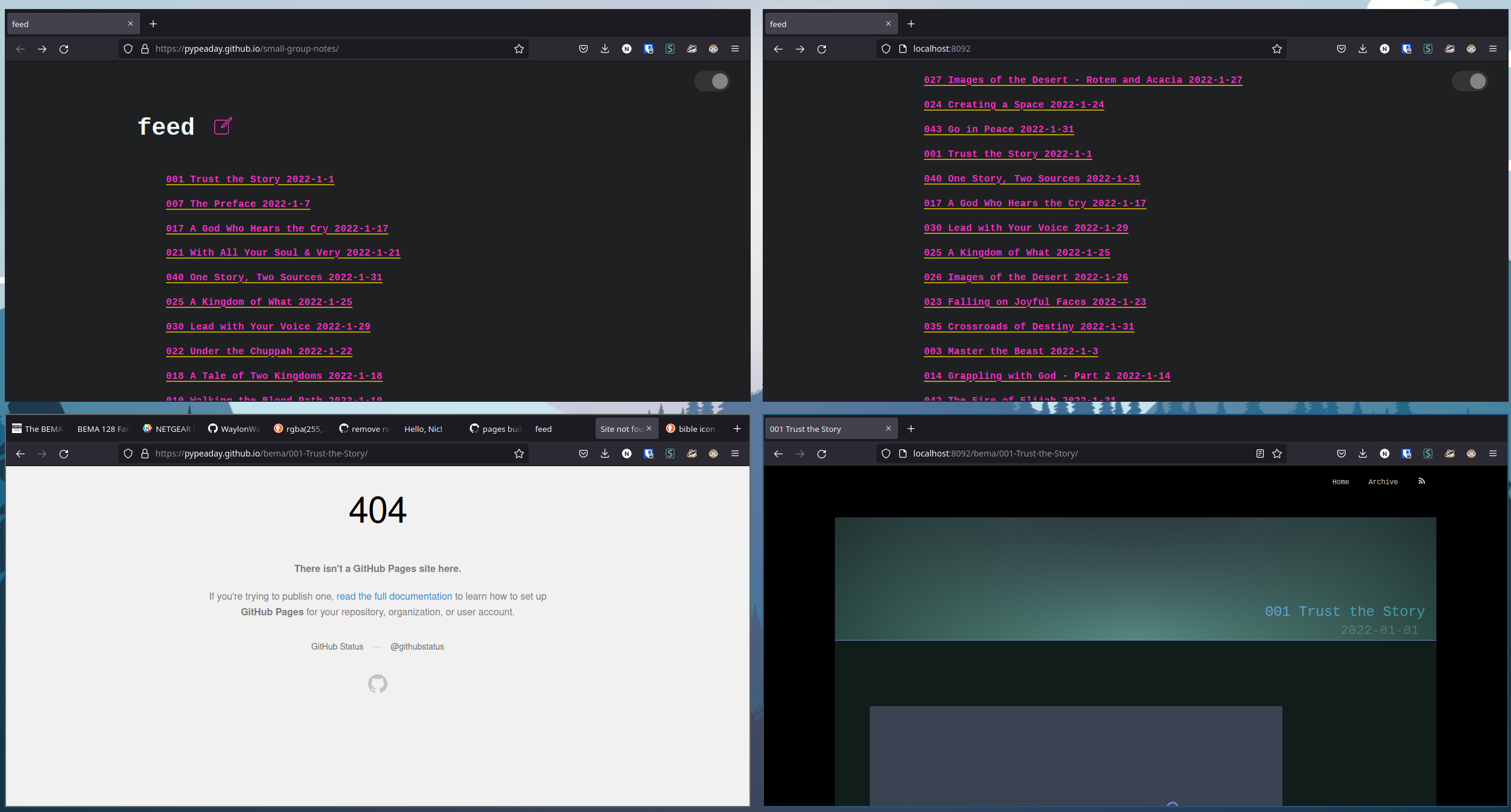Open the padlock site security dropdown
Viewport: 1511px width, 812px height.
pos(144,49)
